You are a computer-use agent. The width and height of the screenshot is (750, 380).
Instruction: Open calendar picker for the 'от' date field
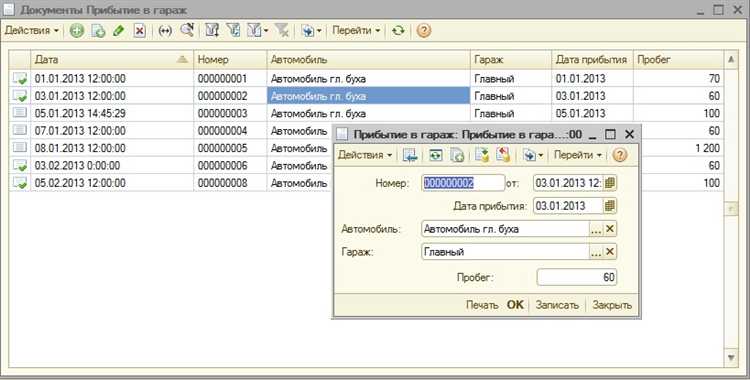pos(609,183)
